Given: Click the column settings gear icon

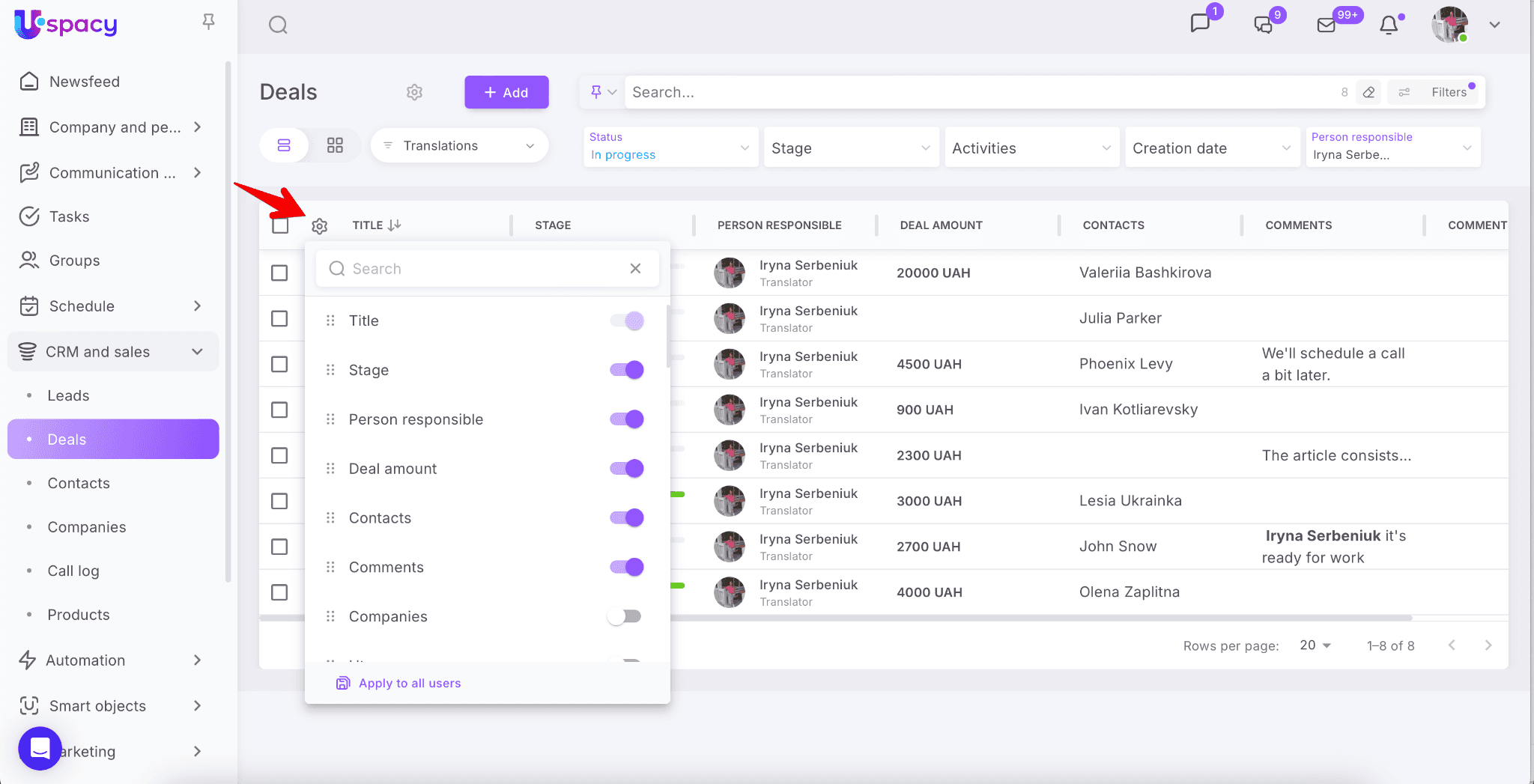Looking at the screenshot, I should 320,226.
